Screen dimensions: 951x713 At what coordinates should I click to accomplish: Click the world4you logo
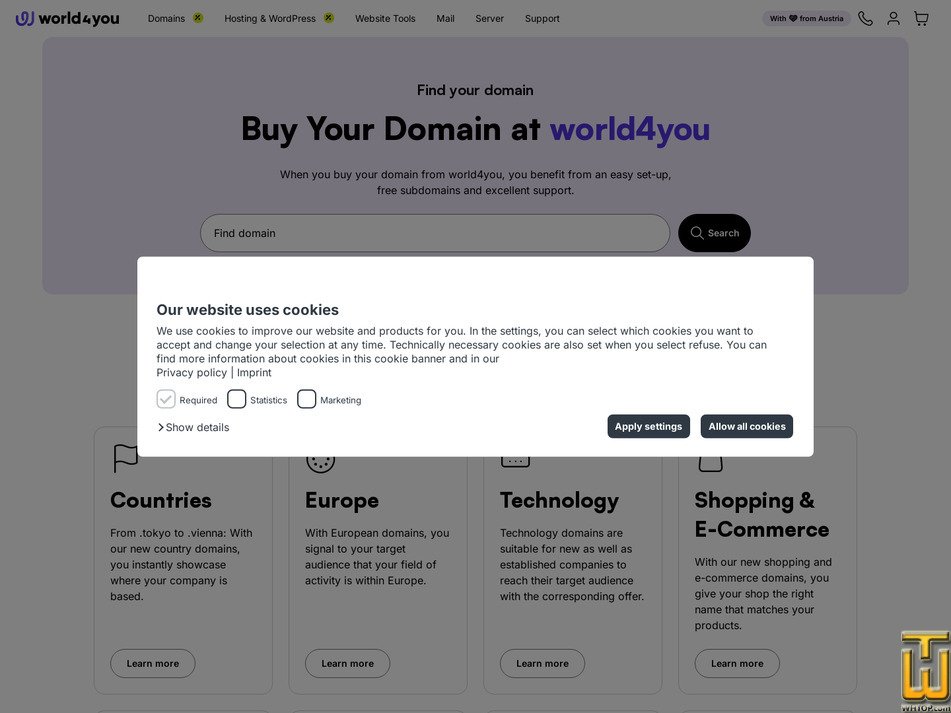(67, 18)
